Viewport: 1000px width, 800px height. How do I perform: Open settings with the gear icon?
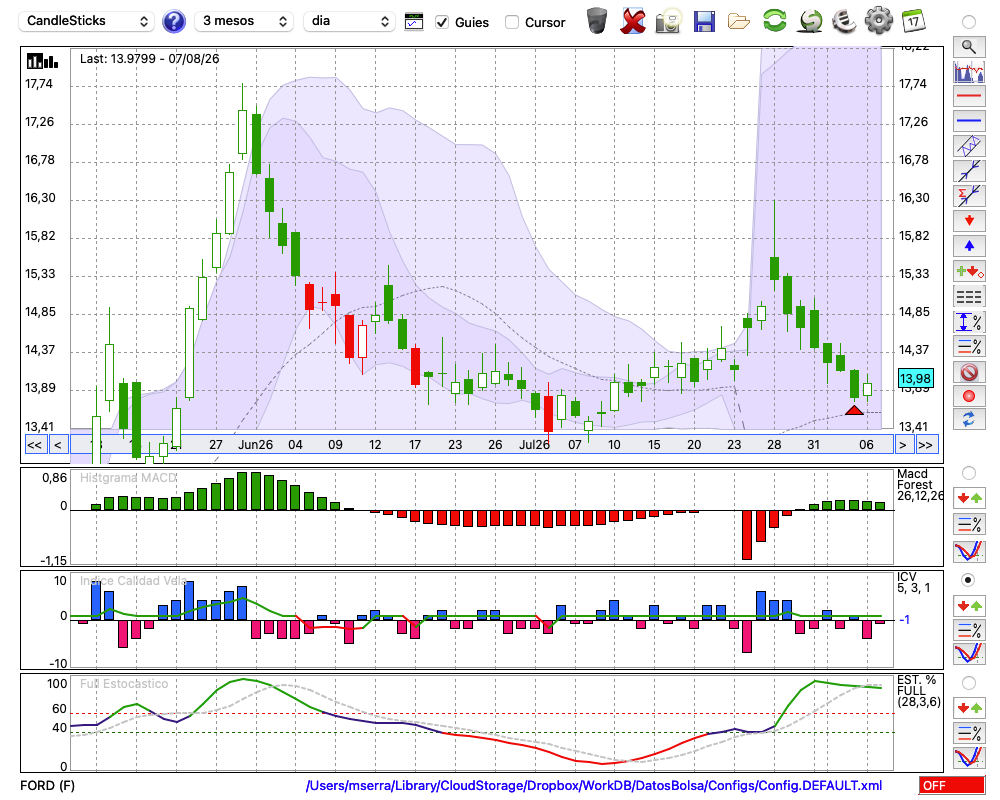[878, 21]
